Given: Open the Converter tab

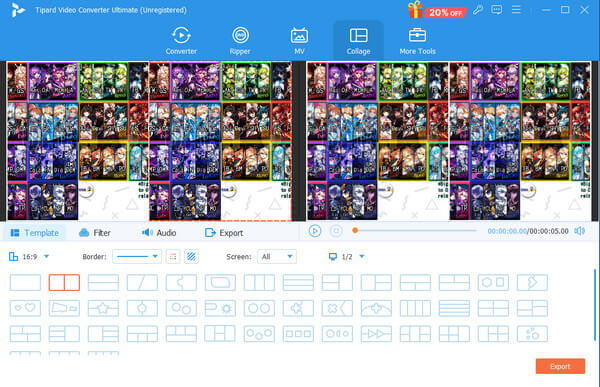Looking at the screenshot, I should tap(181, 41).
